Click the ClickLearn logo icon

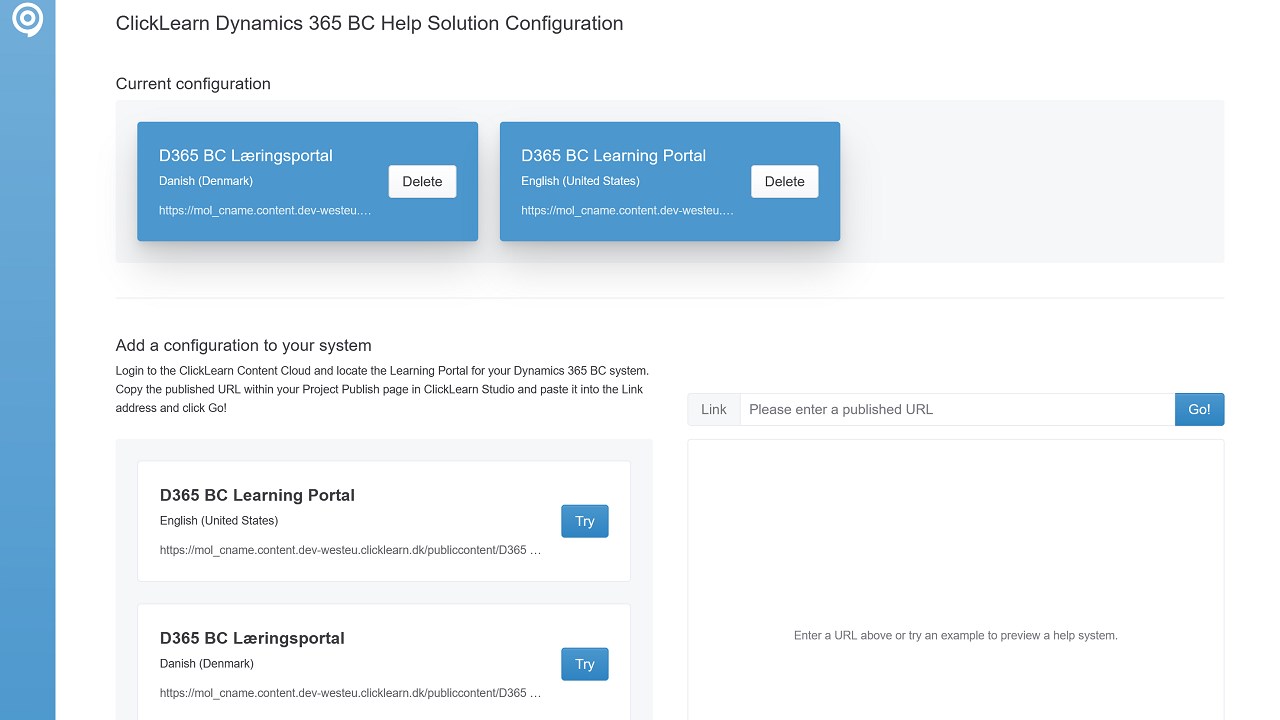click(x=27, y=20)
